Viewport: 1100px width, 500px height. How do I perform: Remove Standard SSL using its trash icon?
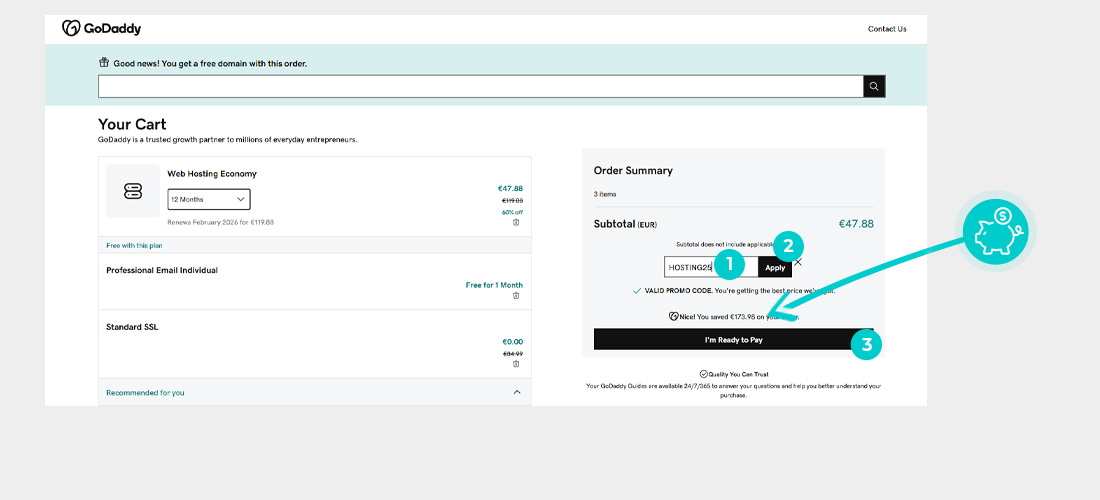(x=516, y=363)
